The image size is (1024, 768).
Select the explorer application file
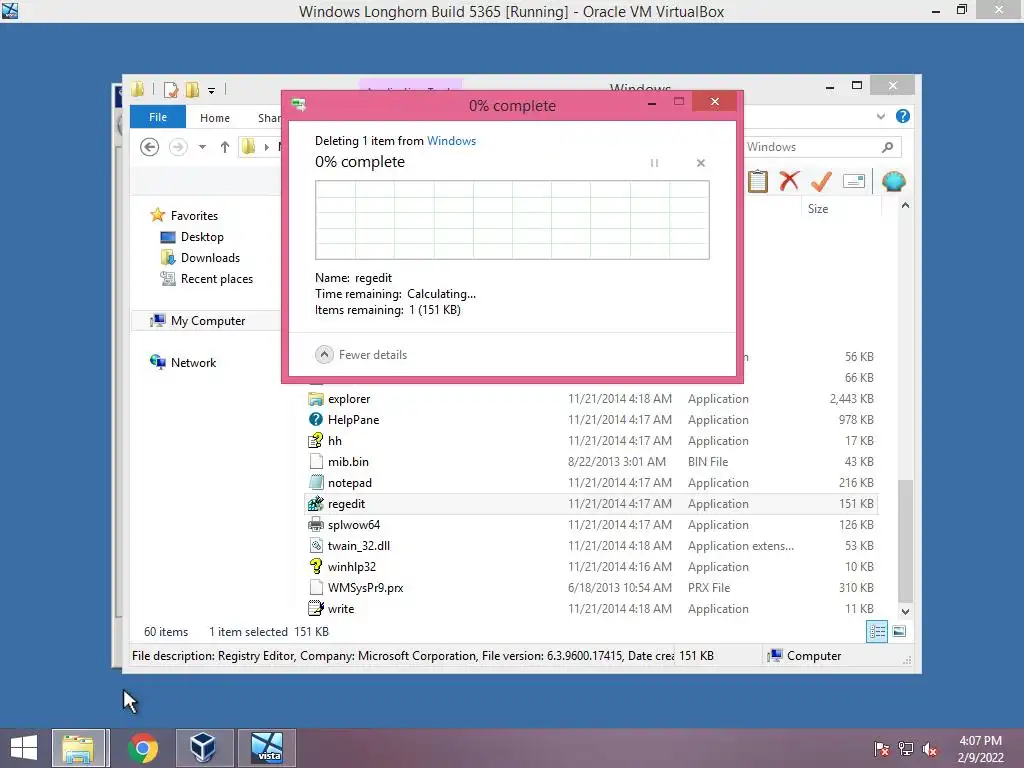point(349,399)
